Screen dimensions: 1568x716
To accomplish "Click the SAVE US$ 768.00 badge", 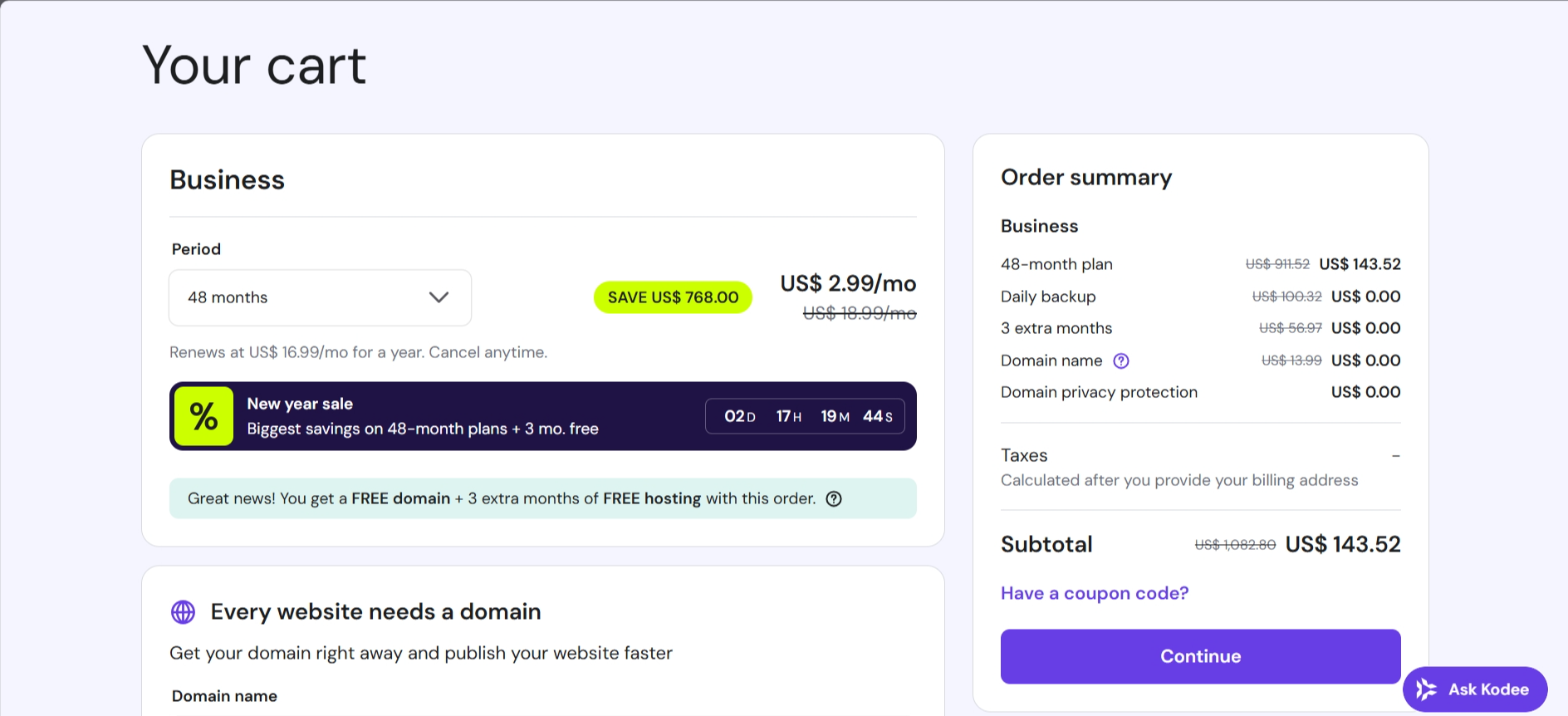I will (673, 297).
